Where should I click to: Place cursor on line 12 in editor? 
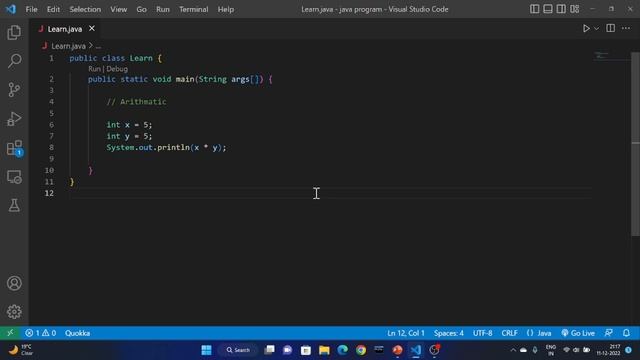331,193
